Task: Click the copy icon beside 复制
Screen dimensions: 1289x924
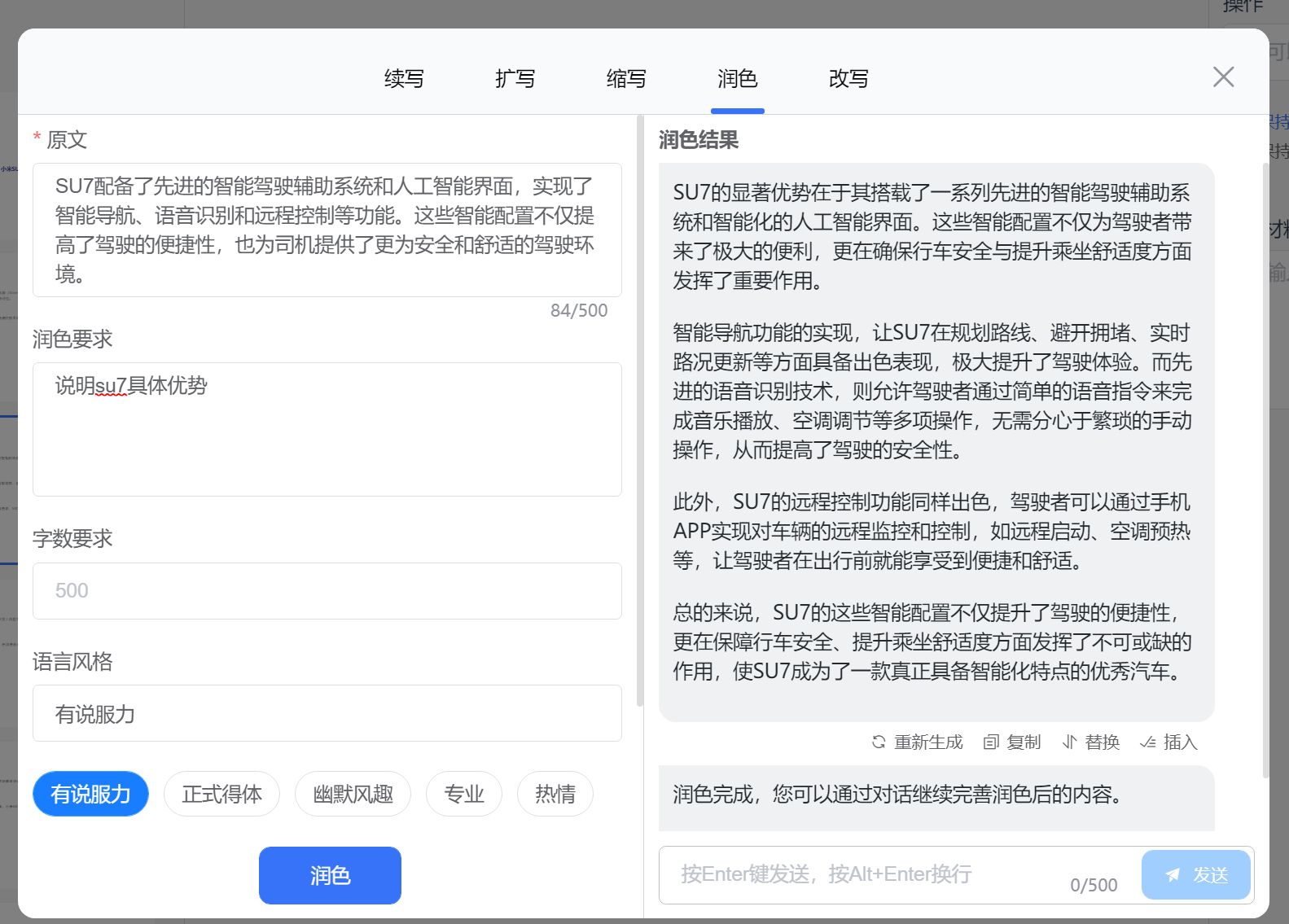Action: click(x=991, y=742)
